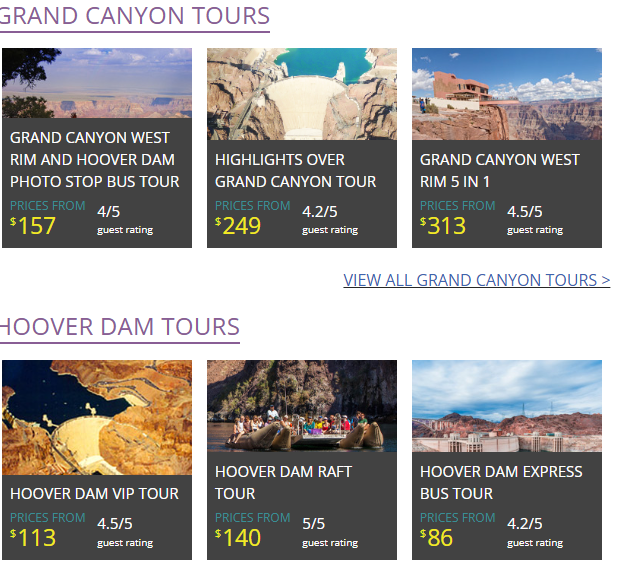Image resolution: width=624 pixels, height=562 pixels.
Task: Click Hoover Dam Express Bus Tour photo
Action: pos(507,405)
